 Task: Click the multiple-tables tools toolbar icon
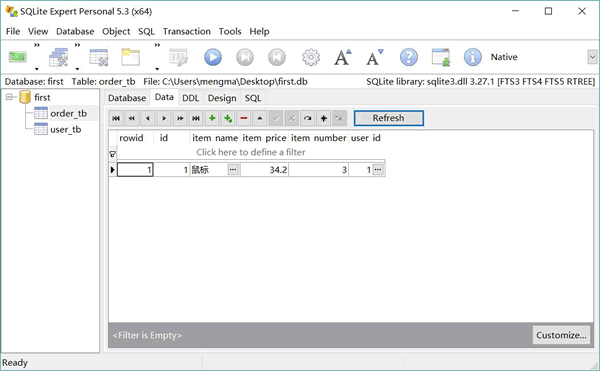point(59,57)
